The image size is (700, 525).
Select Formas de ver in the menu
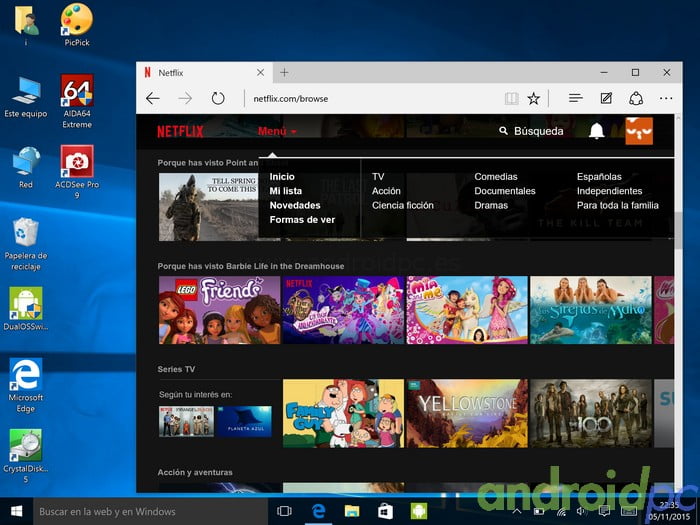[x=302, y=220]
